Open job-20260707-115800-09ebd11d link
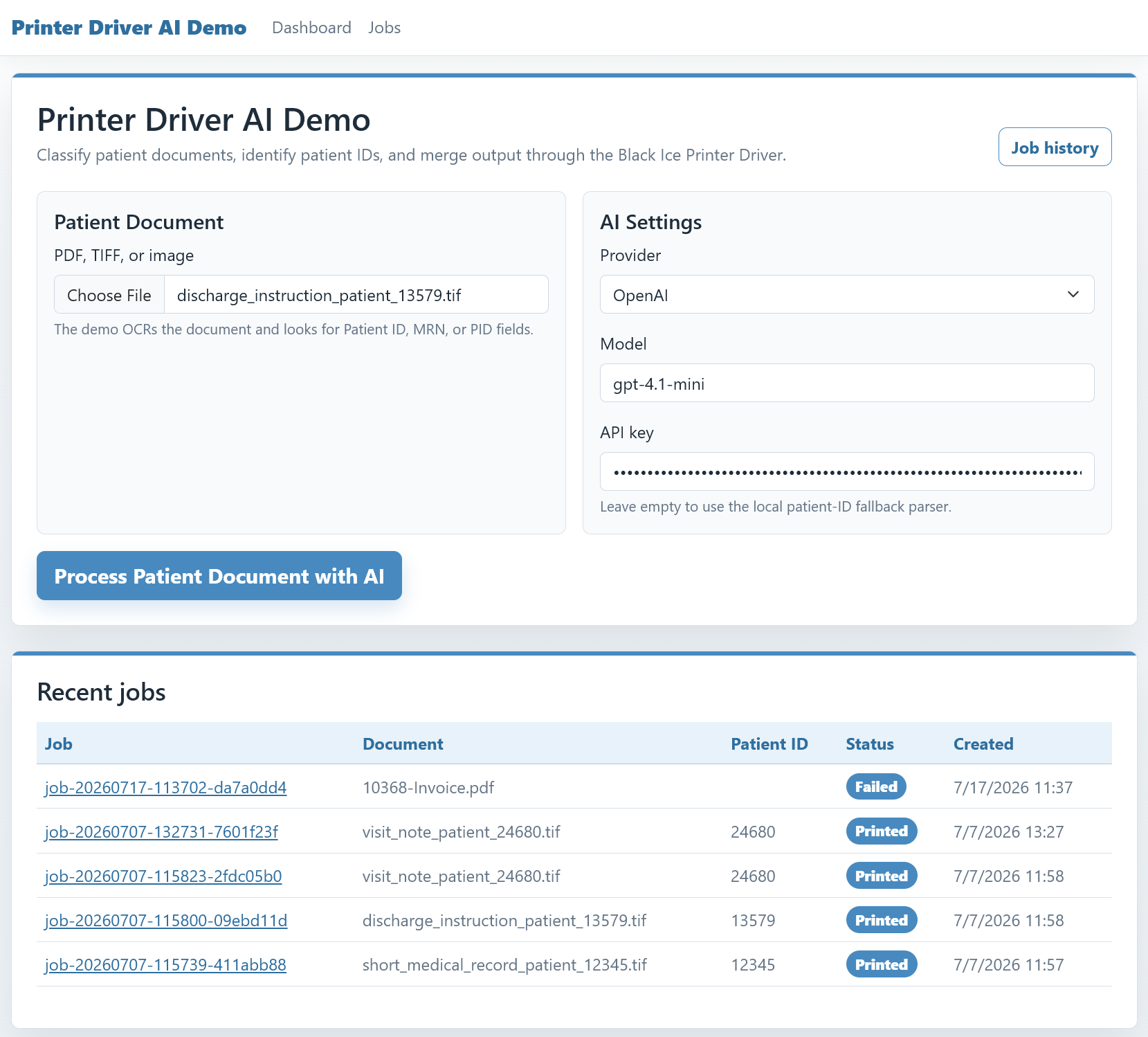Image resolution: width=1148 pixels, height=1037 pixels. tap(166, 920)
